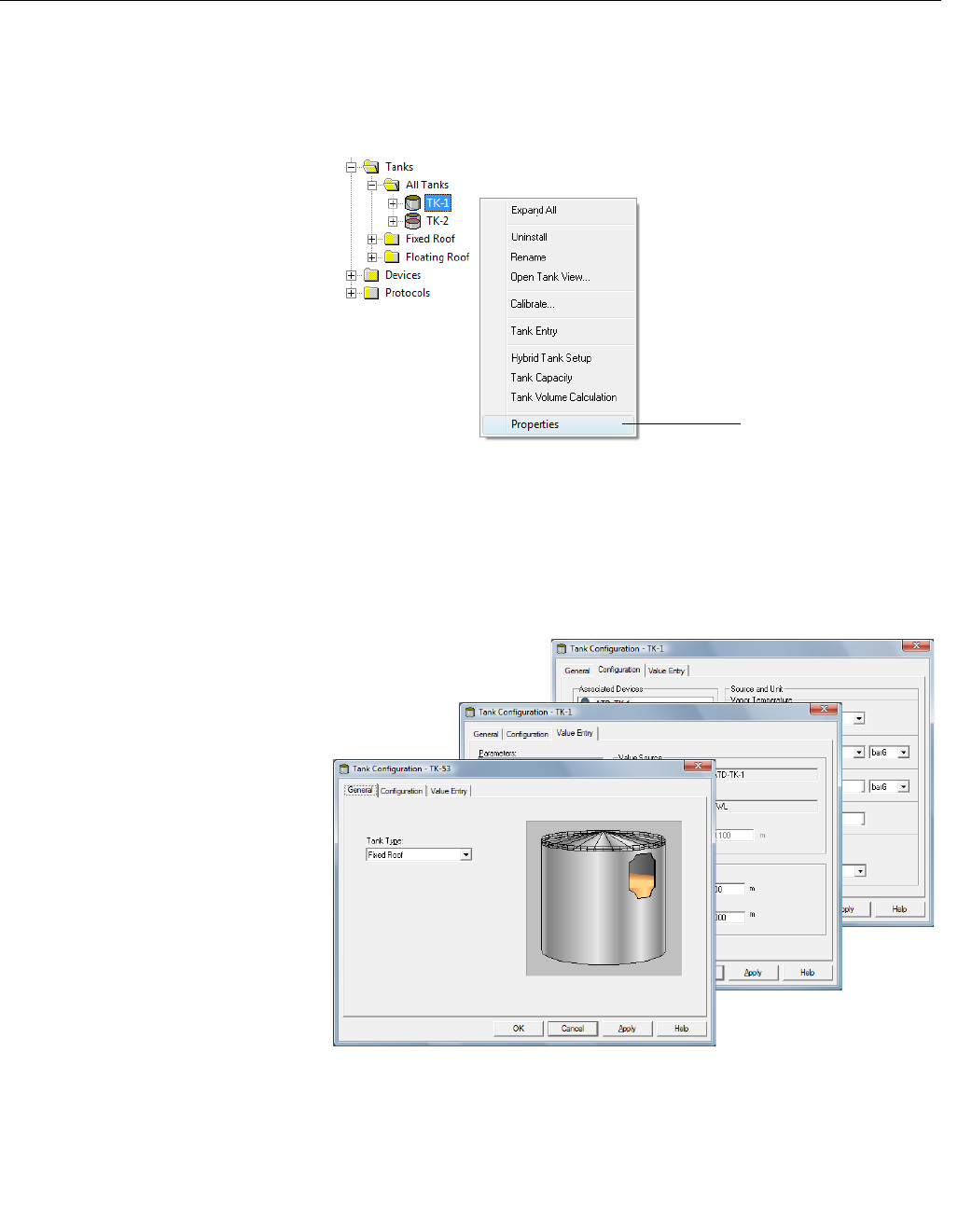Screen dimensions: 958x1232
Task: Click the TK-1 tank icon in tree
Action: pyautogui.click(x=412, y=203)
